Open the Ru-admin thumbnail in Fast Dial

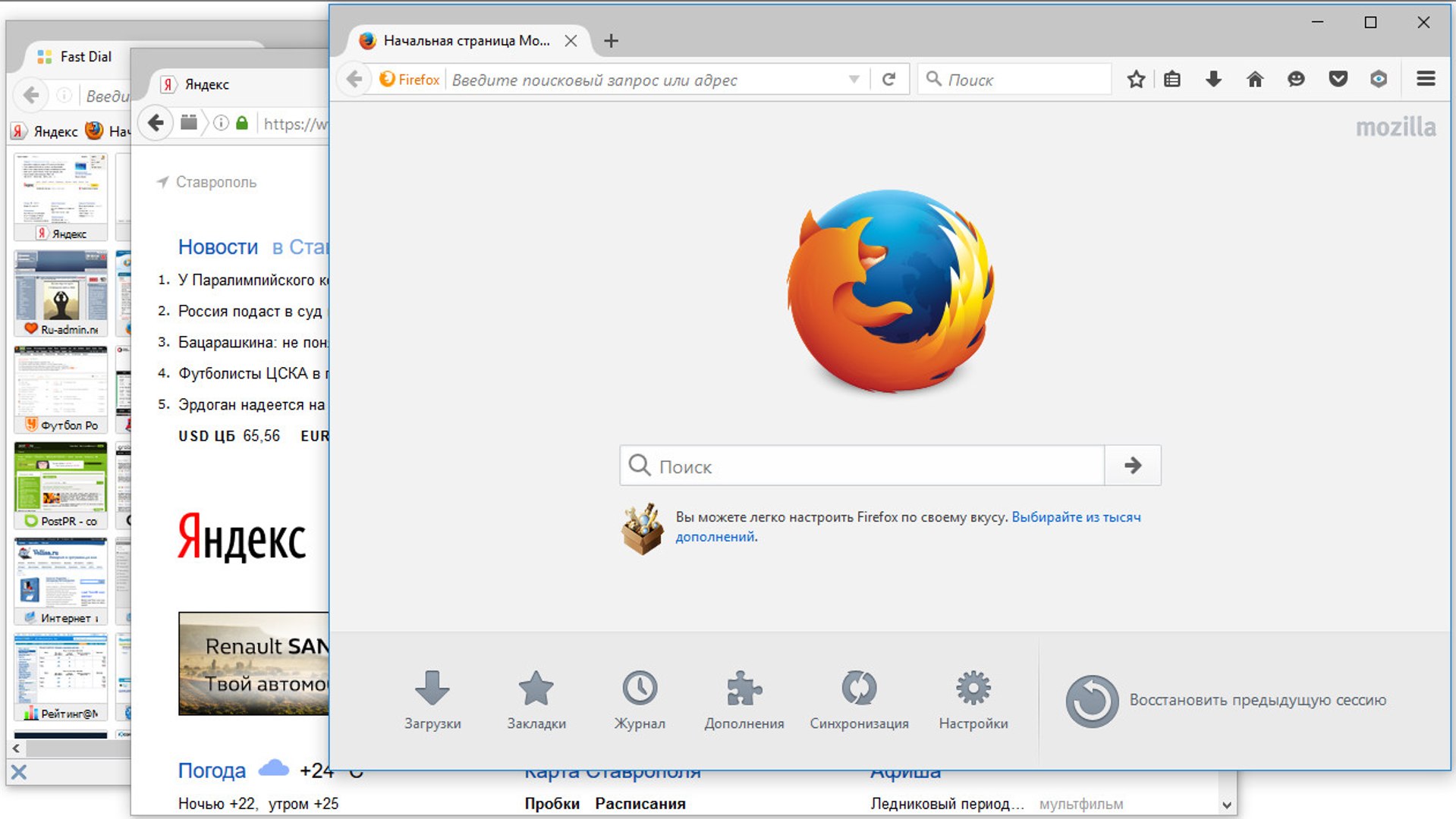click(61, 293)
